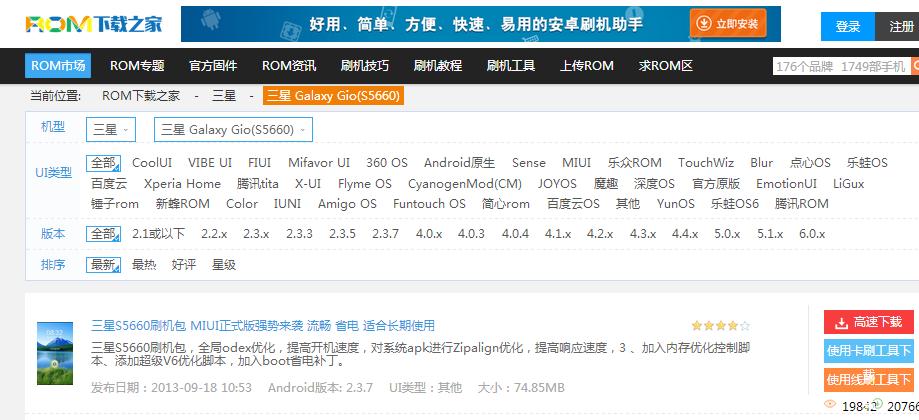Open the S5660 MIUI ROM thumbnail
Image resolution: width=919 pixels, height=420 pixels.
tap(55, 353)
